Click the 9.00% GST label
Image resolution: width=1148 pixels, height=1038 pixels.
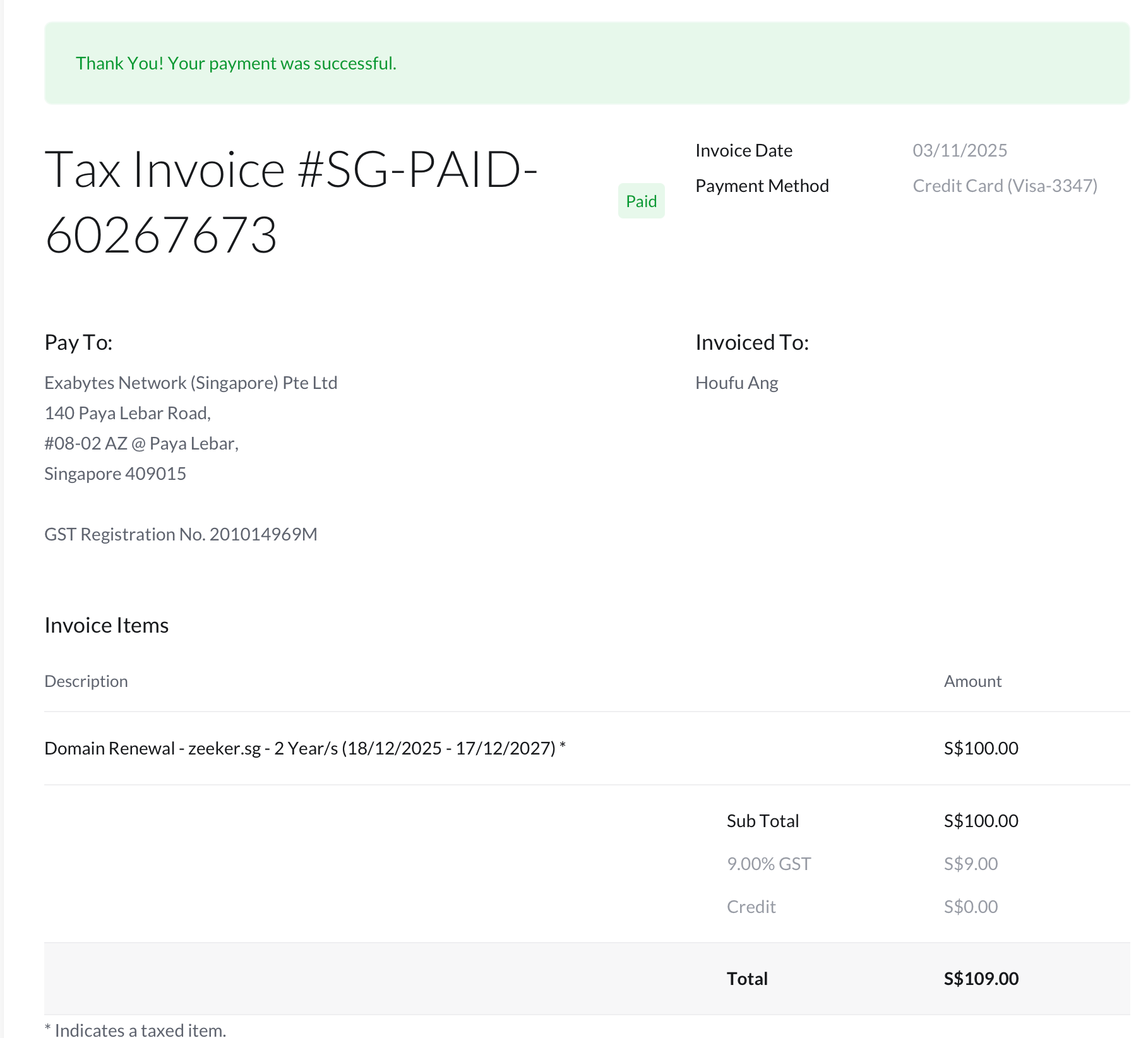tap(768, 864)
